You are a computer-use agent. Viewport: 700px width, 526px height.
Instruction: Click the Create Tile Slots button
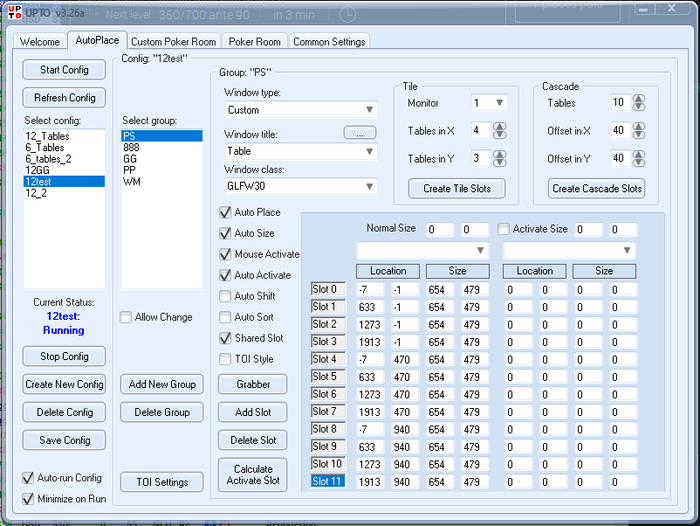(x=457, y=188)
